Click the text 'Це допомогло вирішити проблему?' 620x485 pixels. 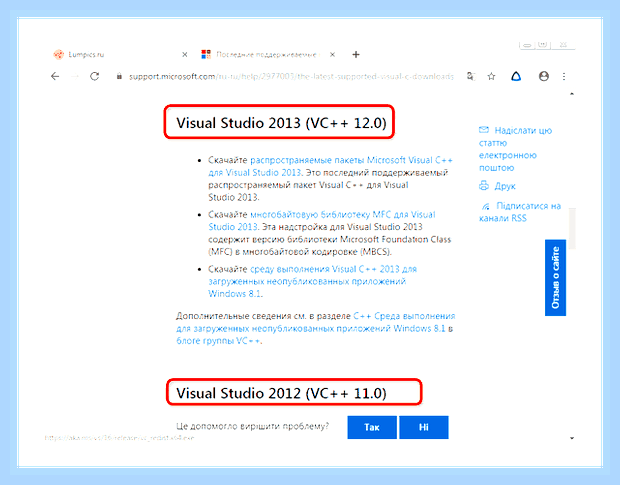[x=252, y=426]
